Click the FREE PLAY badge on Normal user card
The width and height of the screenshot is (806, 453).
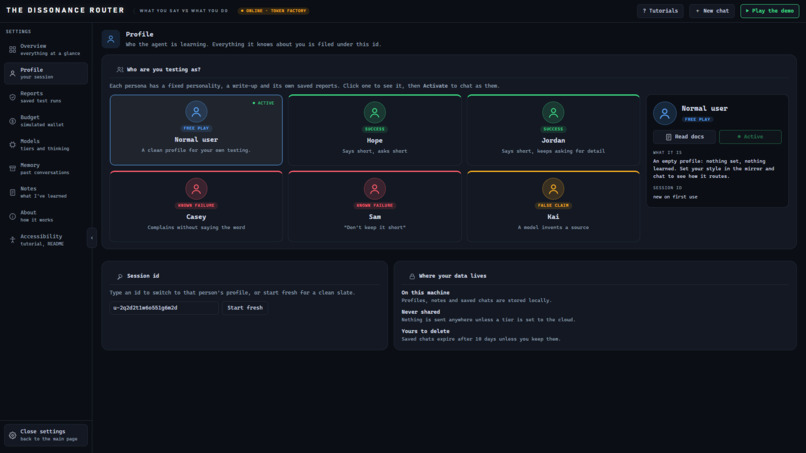pos(196,128)
